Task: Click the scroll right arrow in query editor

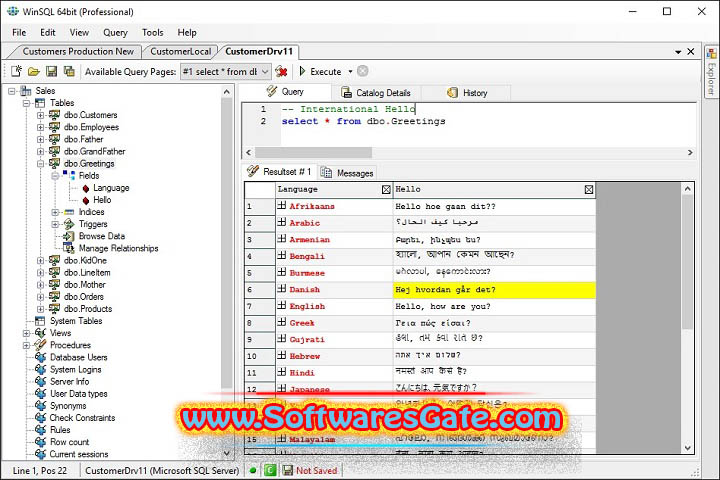Action: click(690, 152)
